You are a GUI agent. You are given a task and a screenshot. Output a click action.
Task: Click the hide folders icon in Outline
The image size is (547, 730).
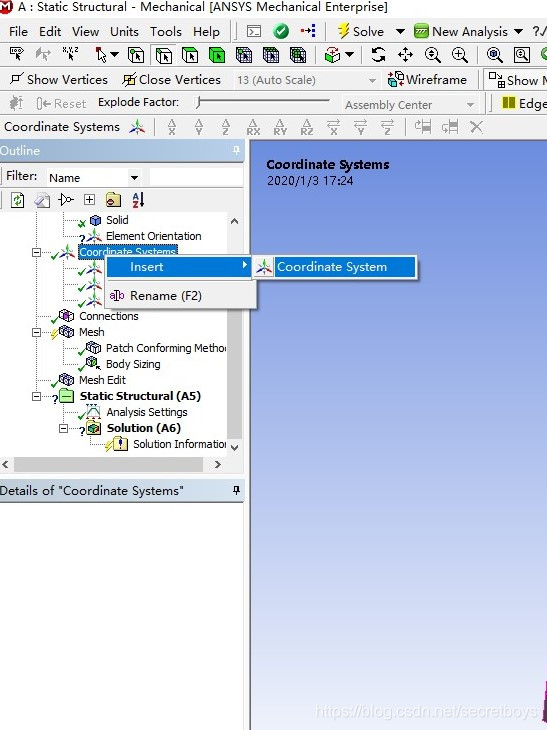pos(113,200)
